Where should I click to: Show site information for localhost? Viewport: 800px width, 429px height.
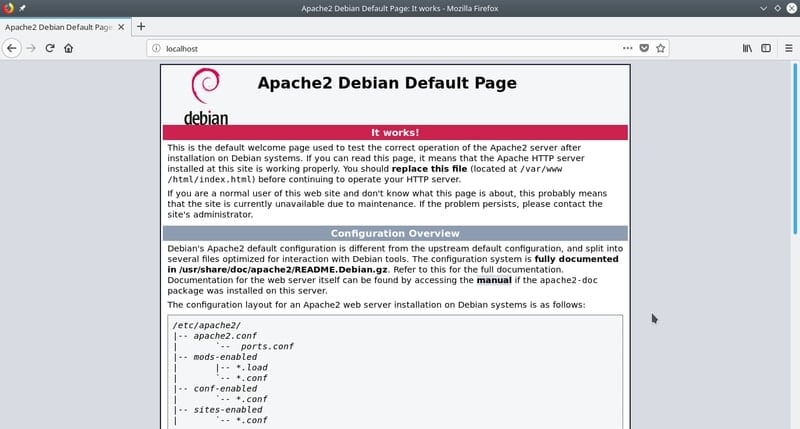(x=156, y=48)
